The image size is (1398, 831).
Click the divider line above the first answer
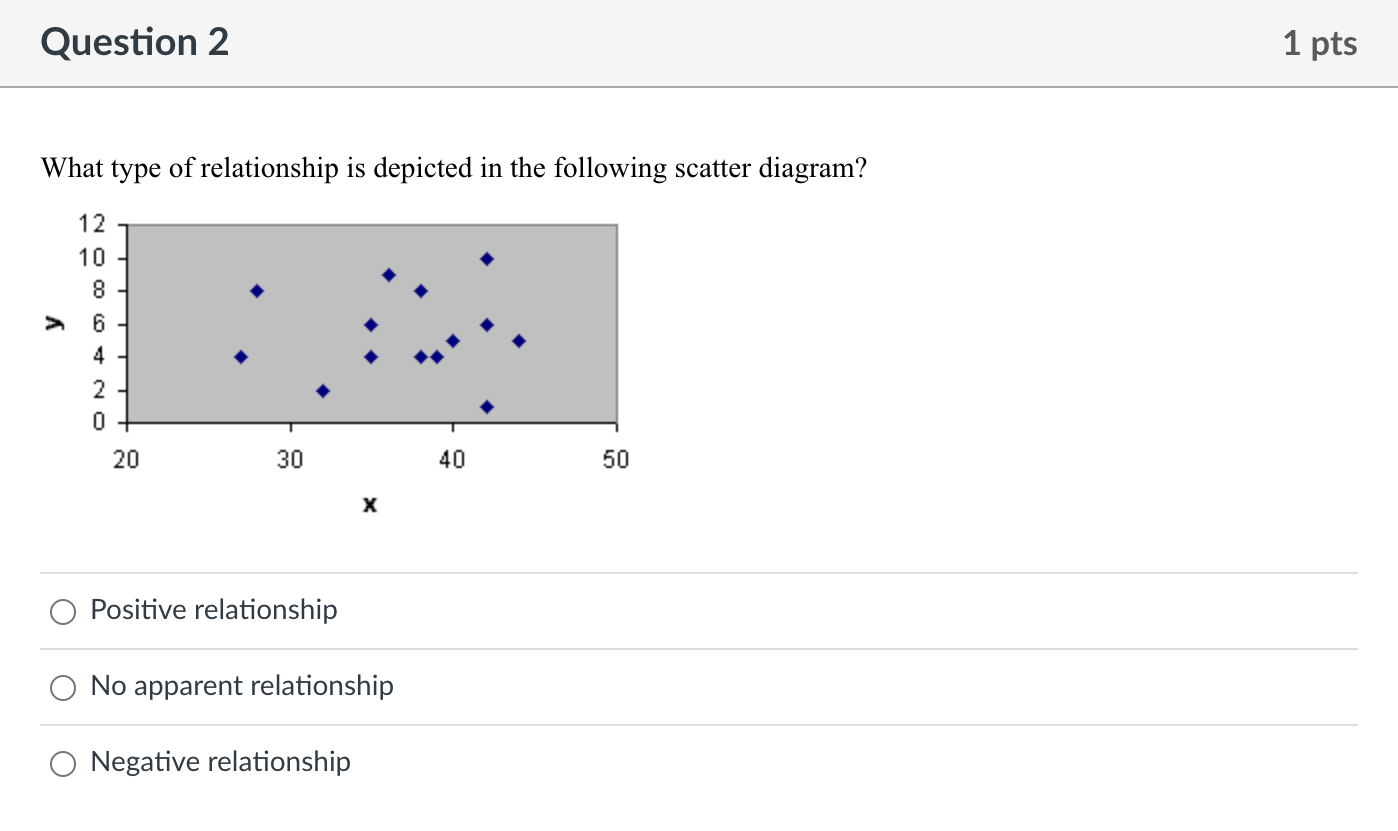pos(699,572)
